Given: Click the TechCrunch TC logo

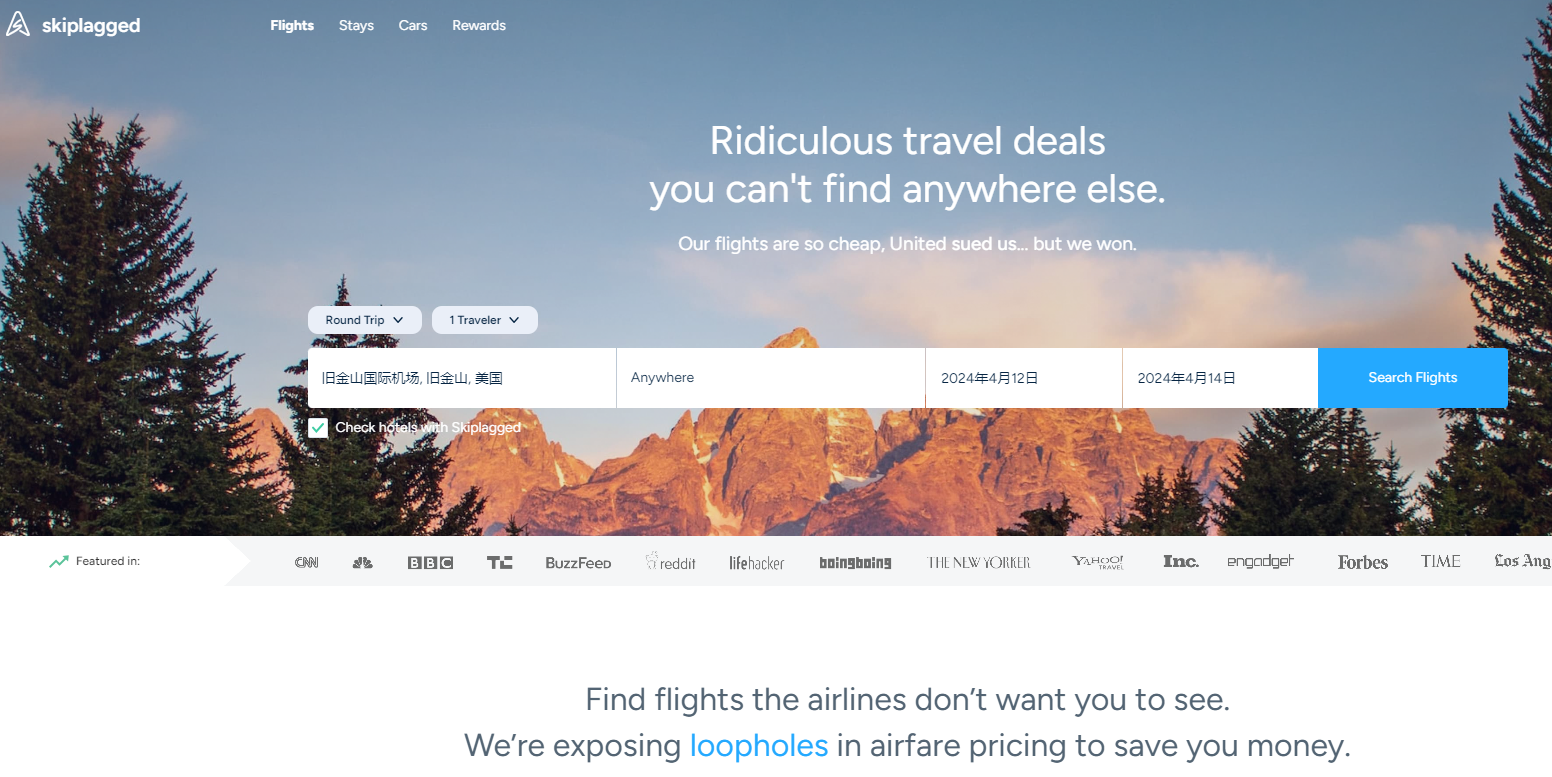Looking at the screenshot, I should [499, 563].
